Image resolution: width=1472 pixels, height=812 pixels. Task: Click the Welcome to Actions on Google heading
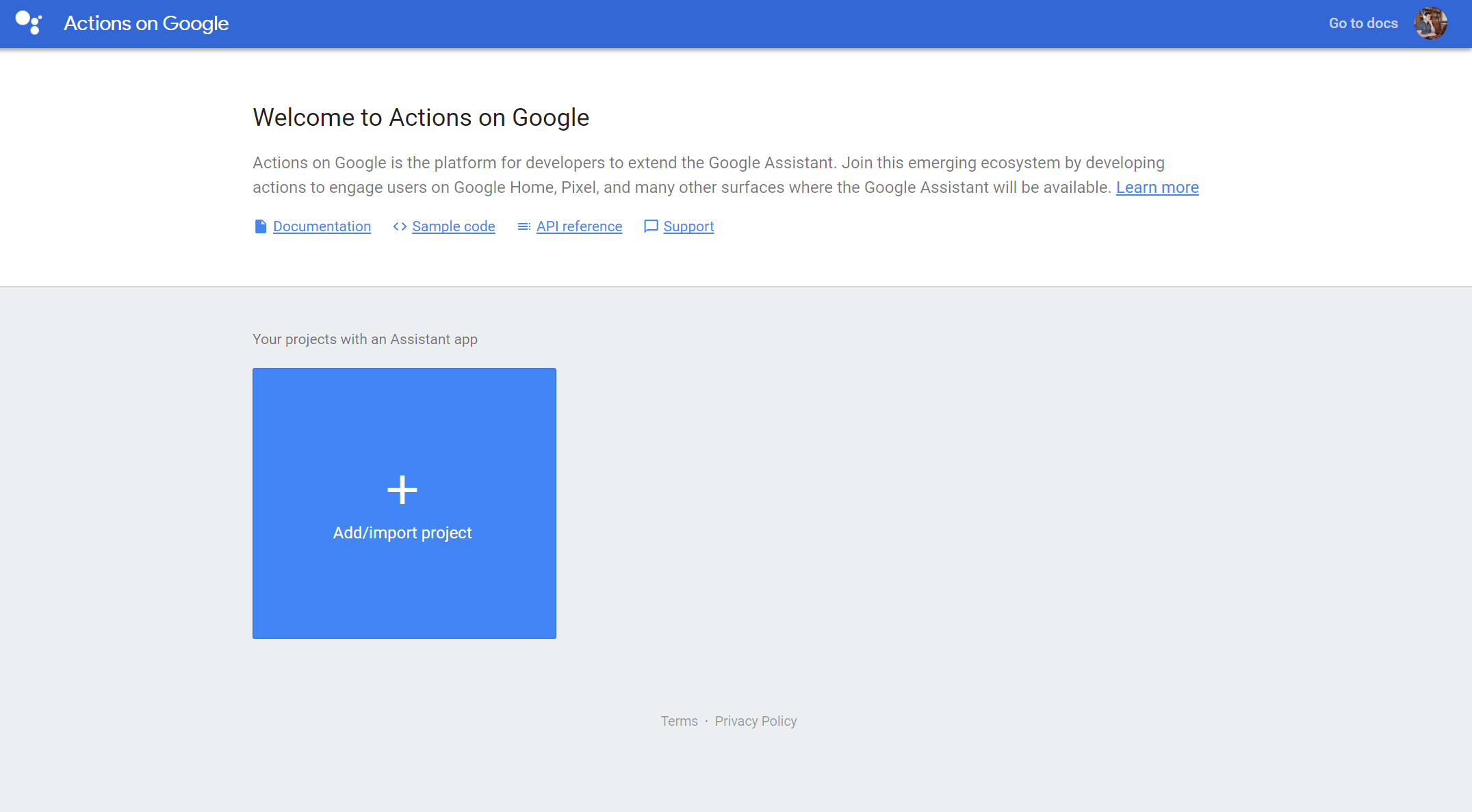point(421,117)
